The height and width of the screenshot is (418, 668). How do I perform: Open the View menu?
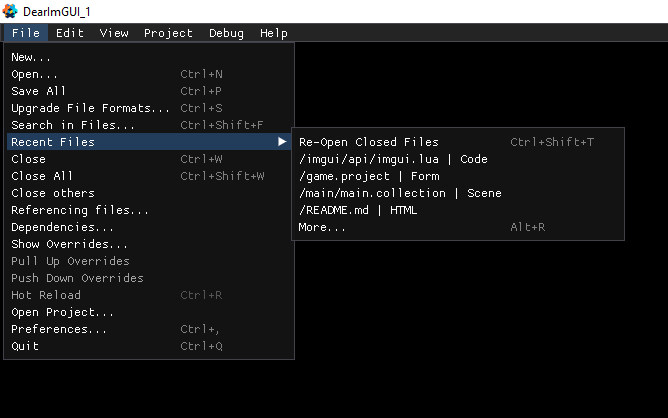(114, 33)
